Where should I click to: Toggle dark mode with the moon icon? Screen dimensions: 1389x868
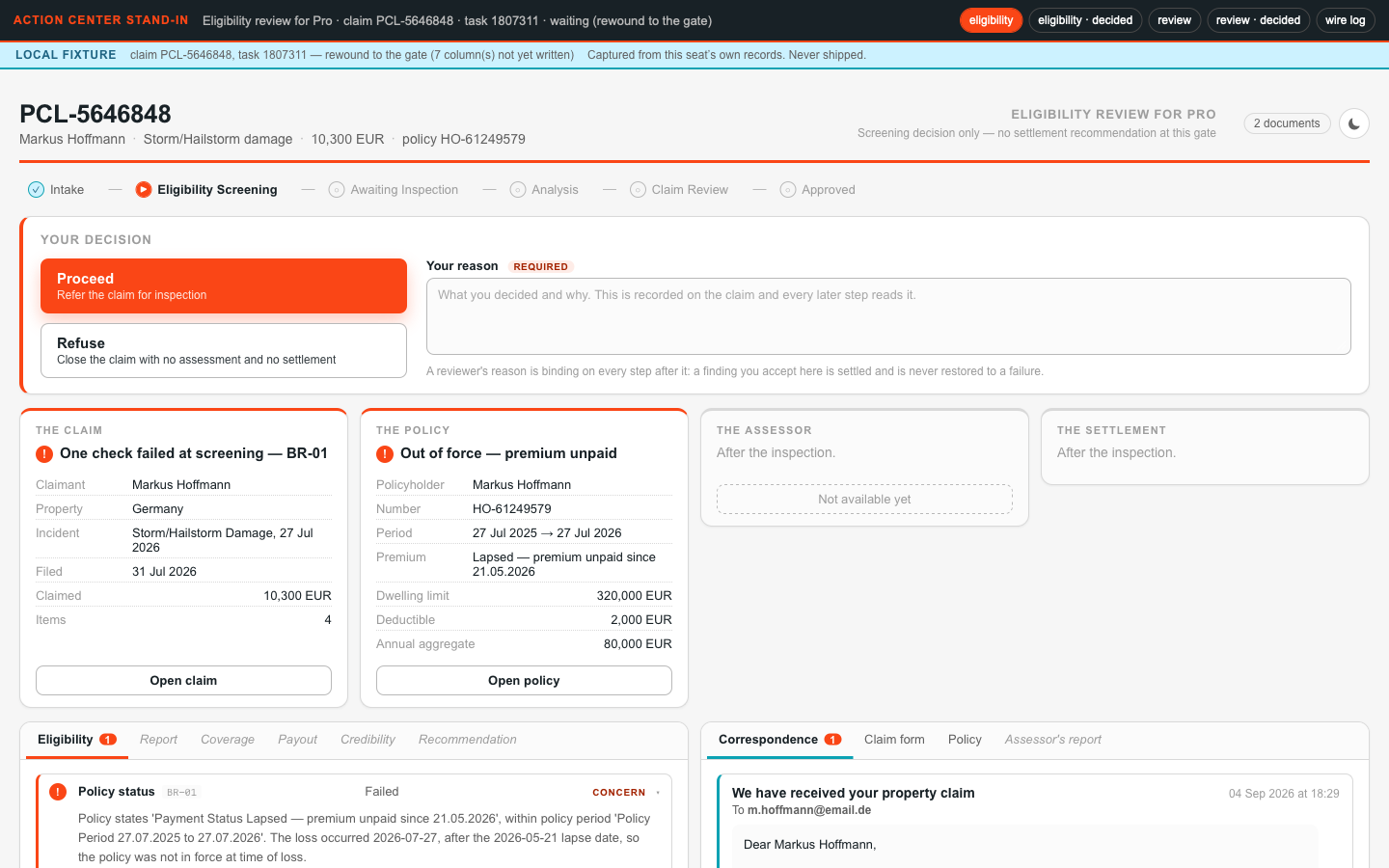click(x=1354, y=123)
